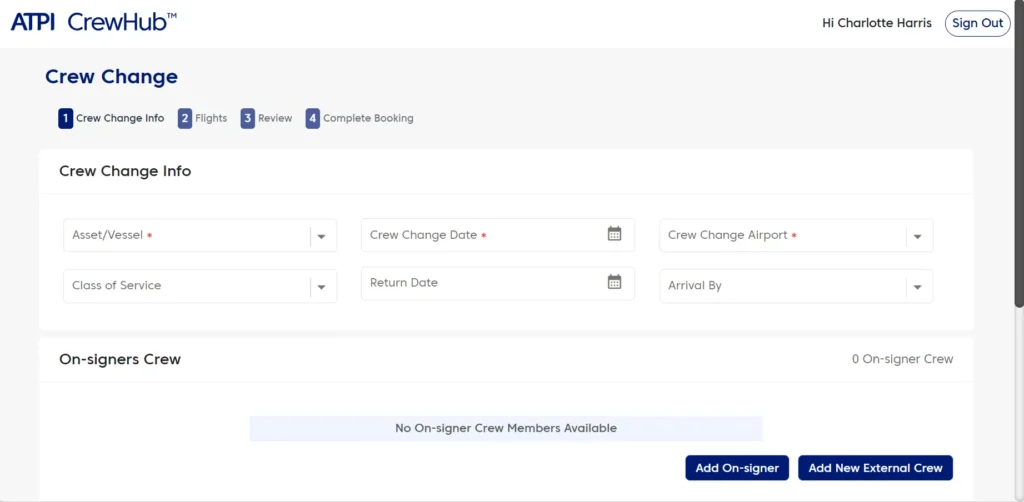Click the step 4 number badge

tap(313, 118)
